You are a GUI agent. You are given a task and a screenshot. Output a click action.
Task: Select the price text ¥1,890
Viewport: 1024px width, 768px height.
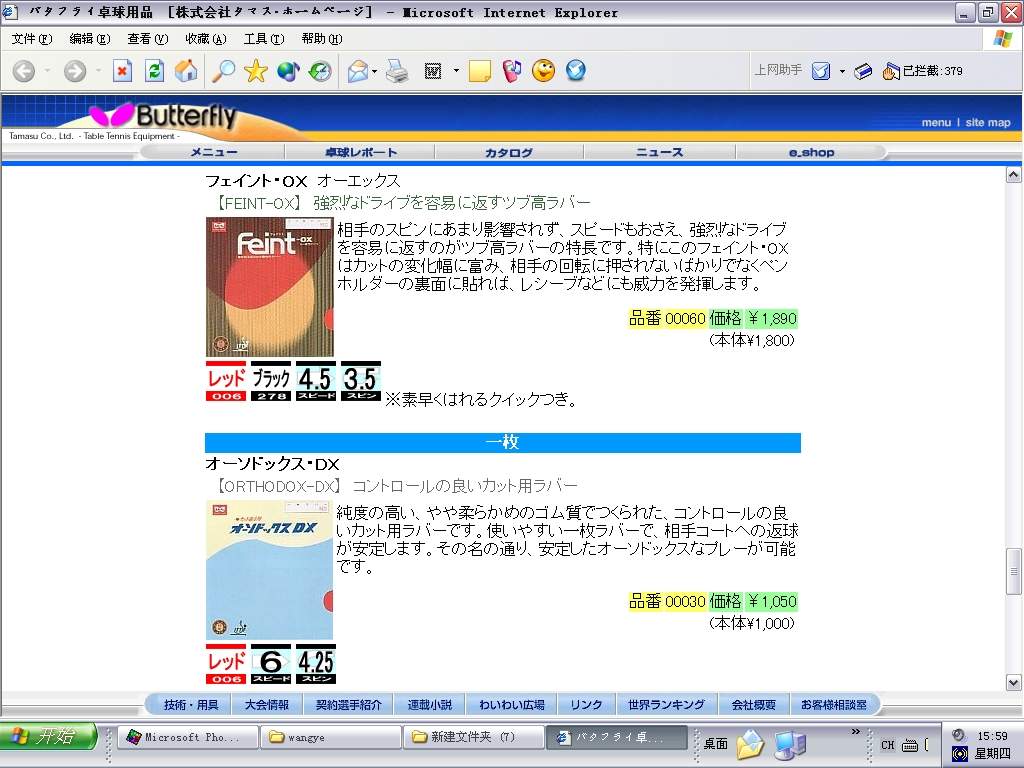(772, 318)
